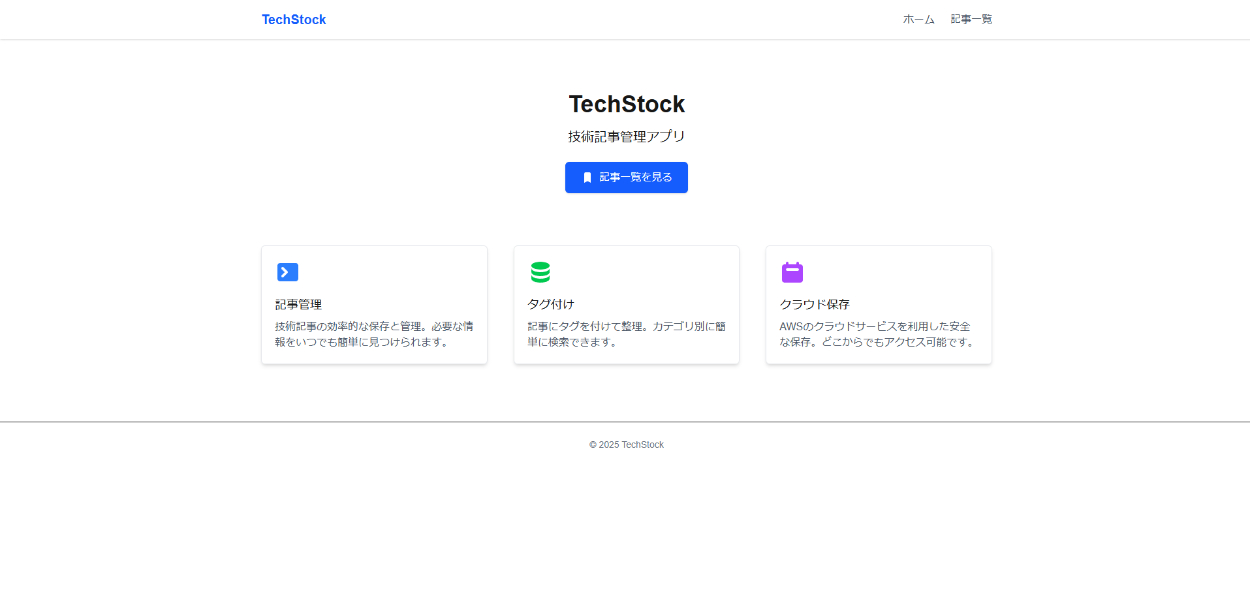Click the description starting with AWSのクラウドサービス
This screenshot has width=1250, height=592.
point(878,334)
